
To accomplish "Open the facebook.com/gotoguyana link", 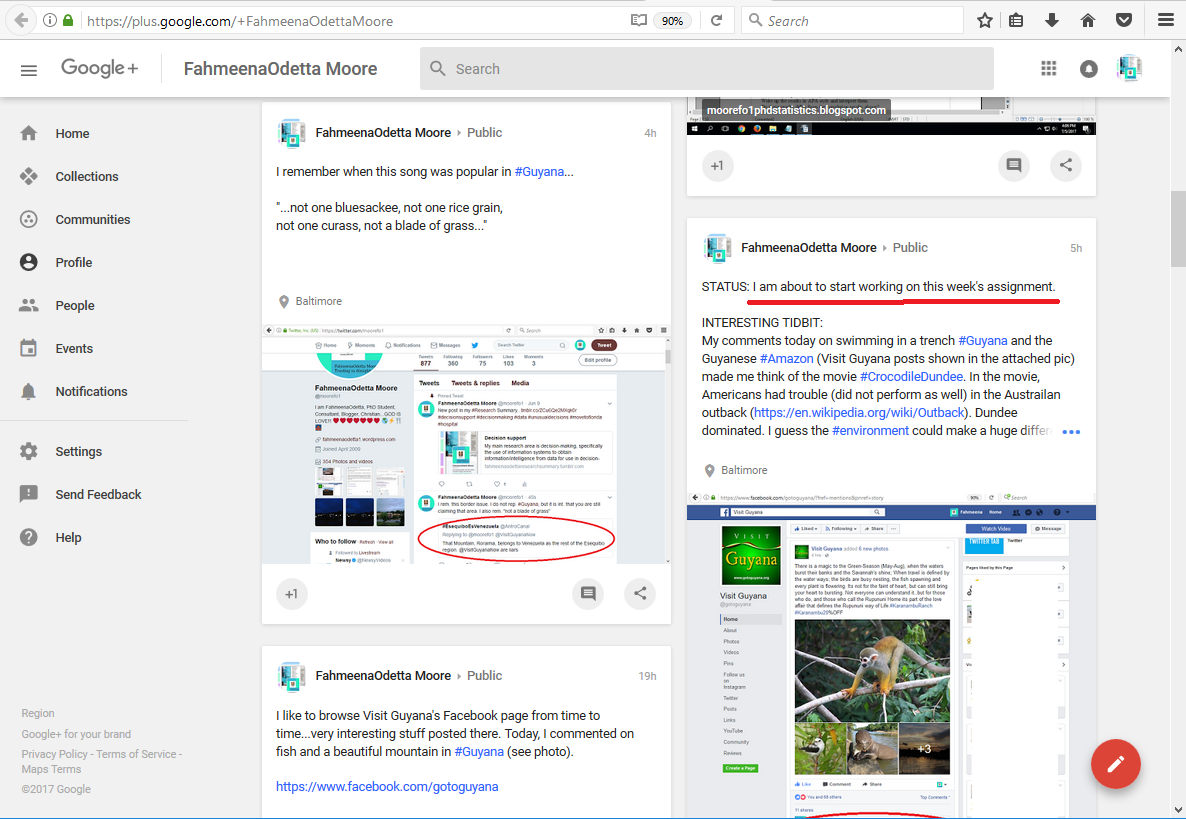I will coord(387,786).
